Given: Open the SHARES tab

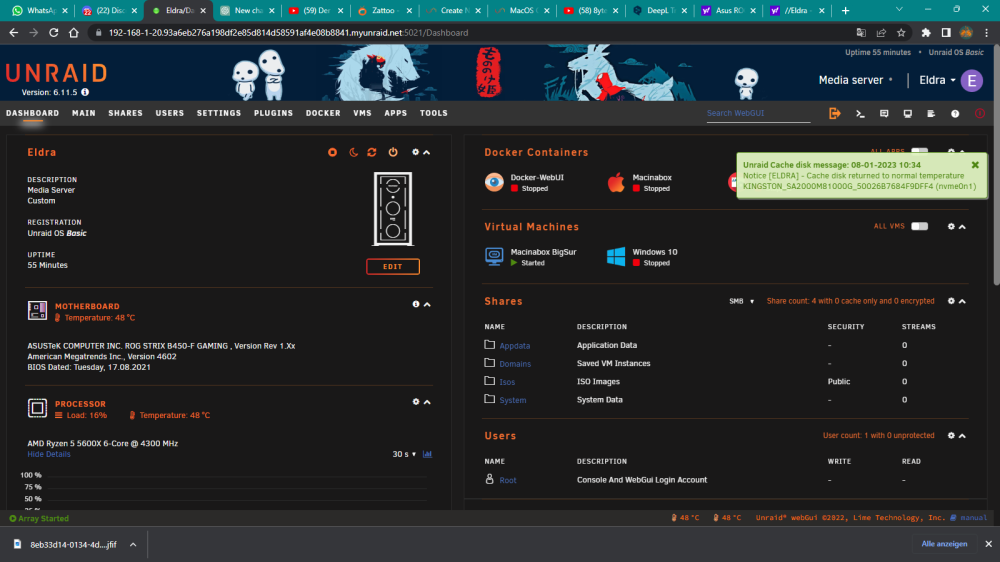Looking at the screenshot, I should (126, 113).
